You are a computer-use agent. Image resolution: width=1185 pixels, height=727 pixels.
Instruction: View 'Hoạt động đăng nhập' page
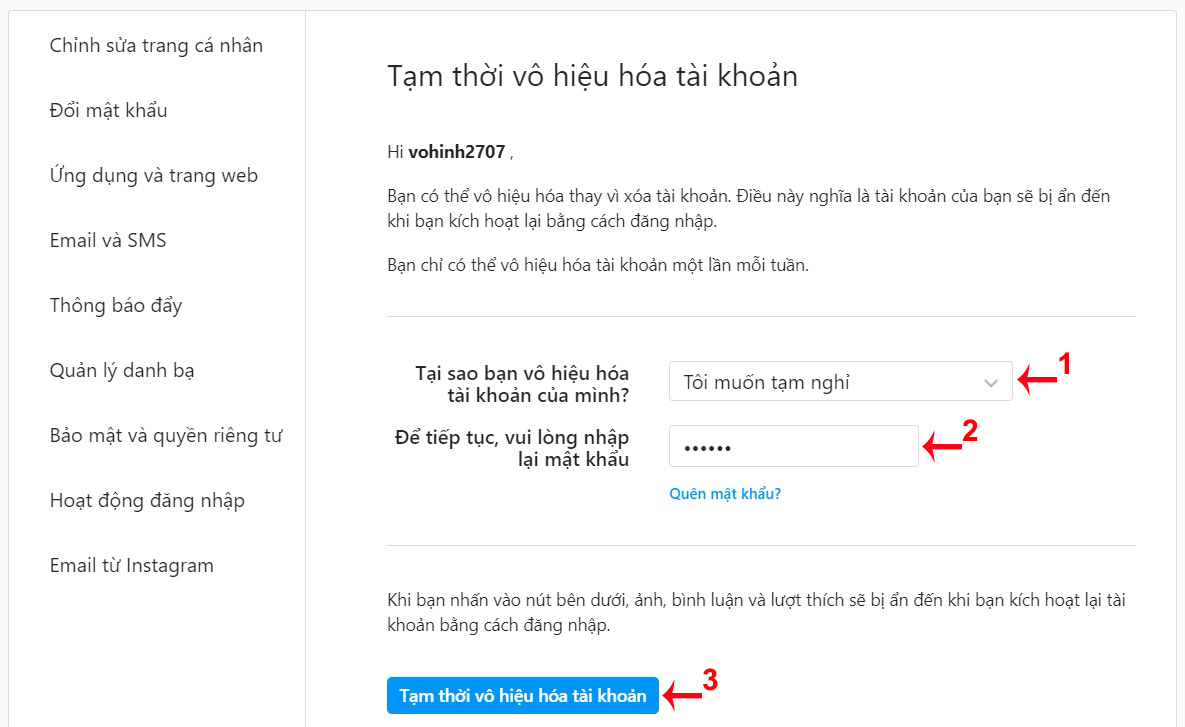[x=146, y=500]
